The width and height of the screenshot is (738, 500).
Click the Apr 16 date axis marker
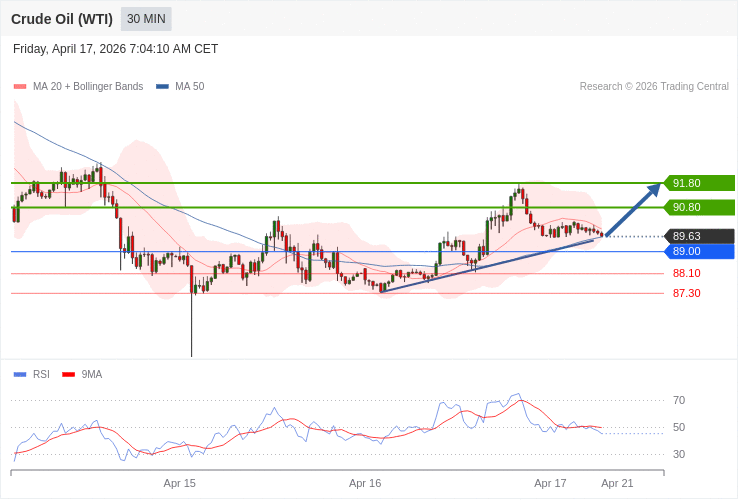(x=365, y=483)
